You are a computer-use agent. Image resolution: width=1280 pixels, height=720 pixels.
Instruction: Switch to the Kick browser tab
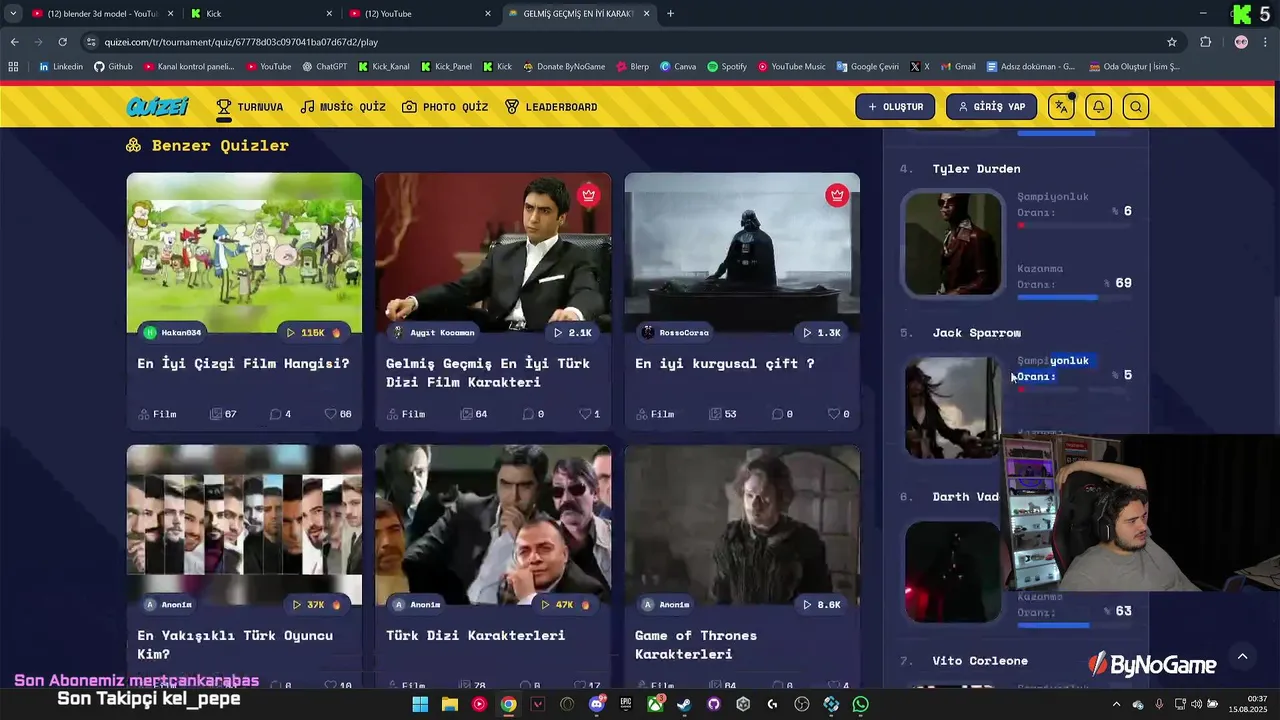tap(261, 13)
